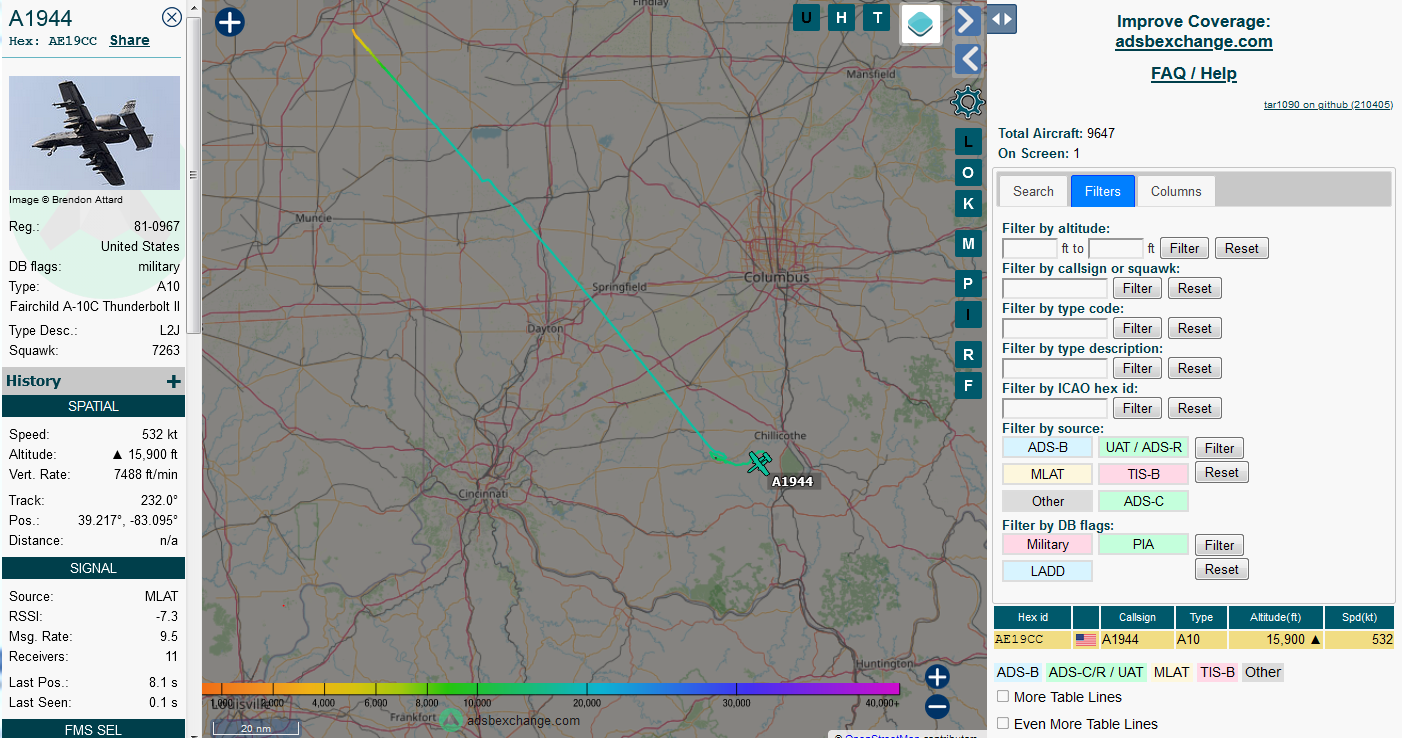Select the AE19CC aircraft table row
1402x738 pixels.
tap(1194, 639)
